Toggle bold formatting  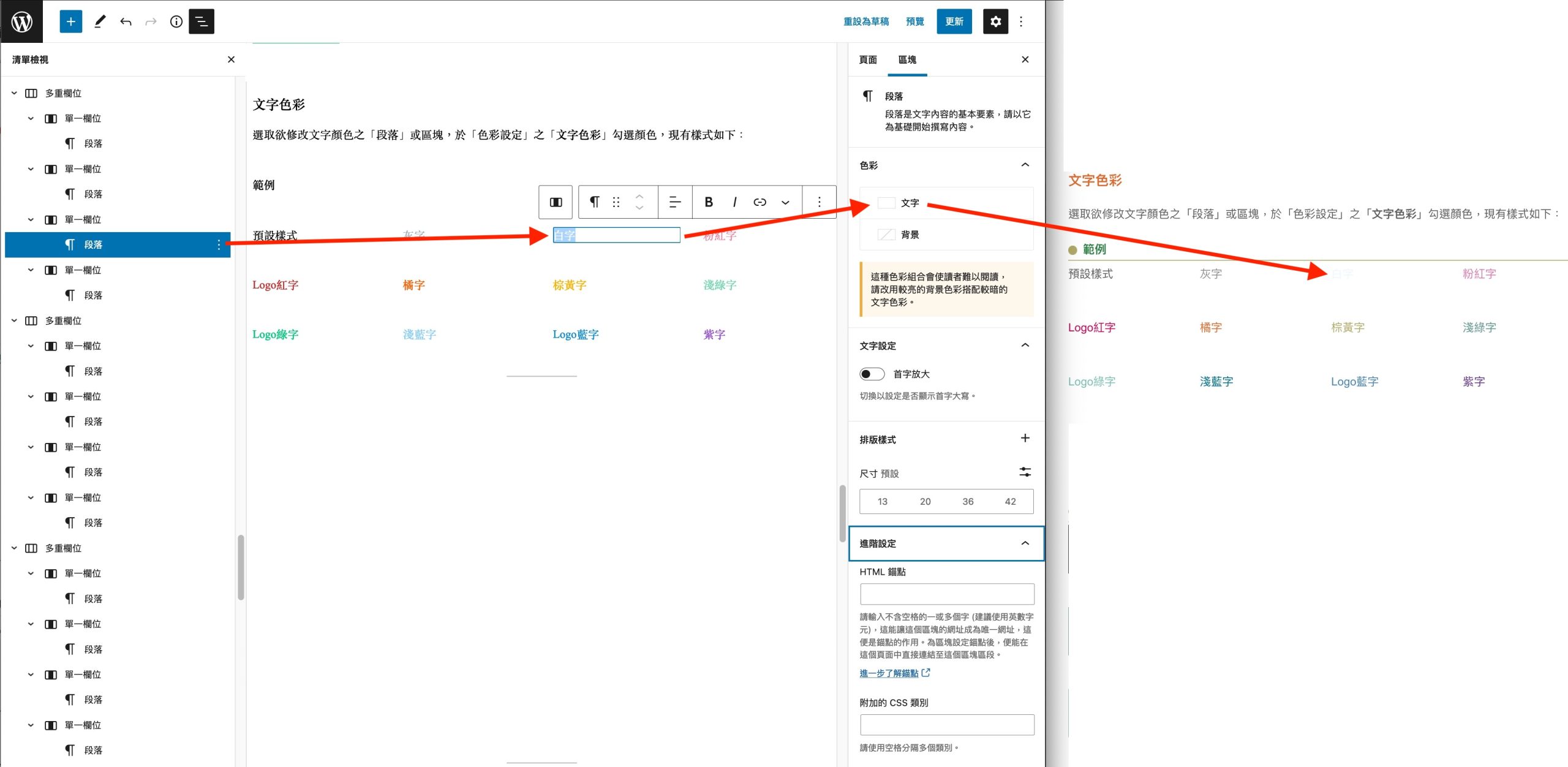point(709,202)
